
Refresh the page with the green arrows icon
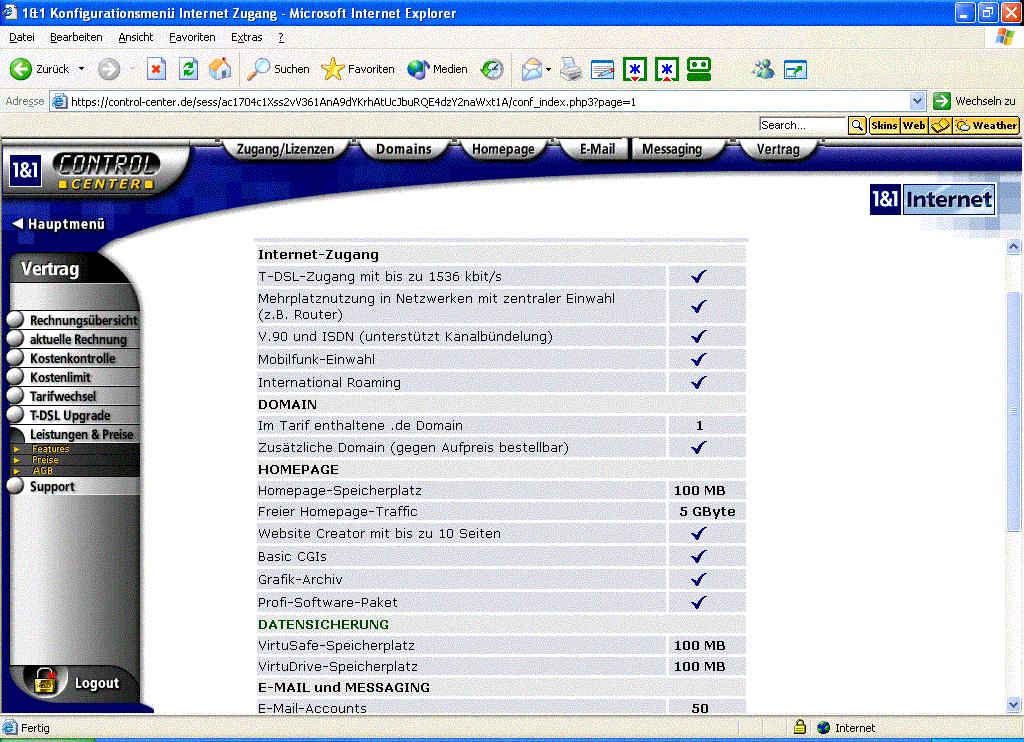189,69
